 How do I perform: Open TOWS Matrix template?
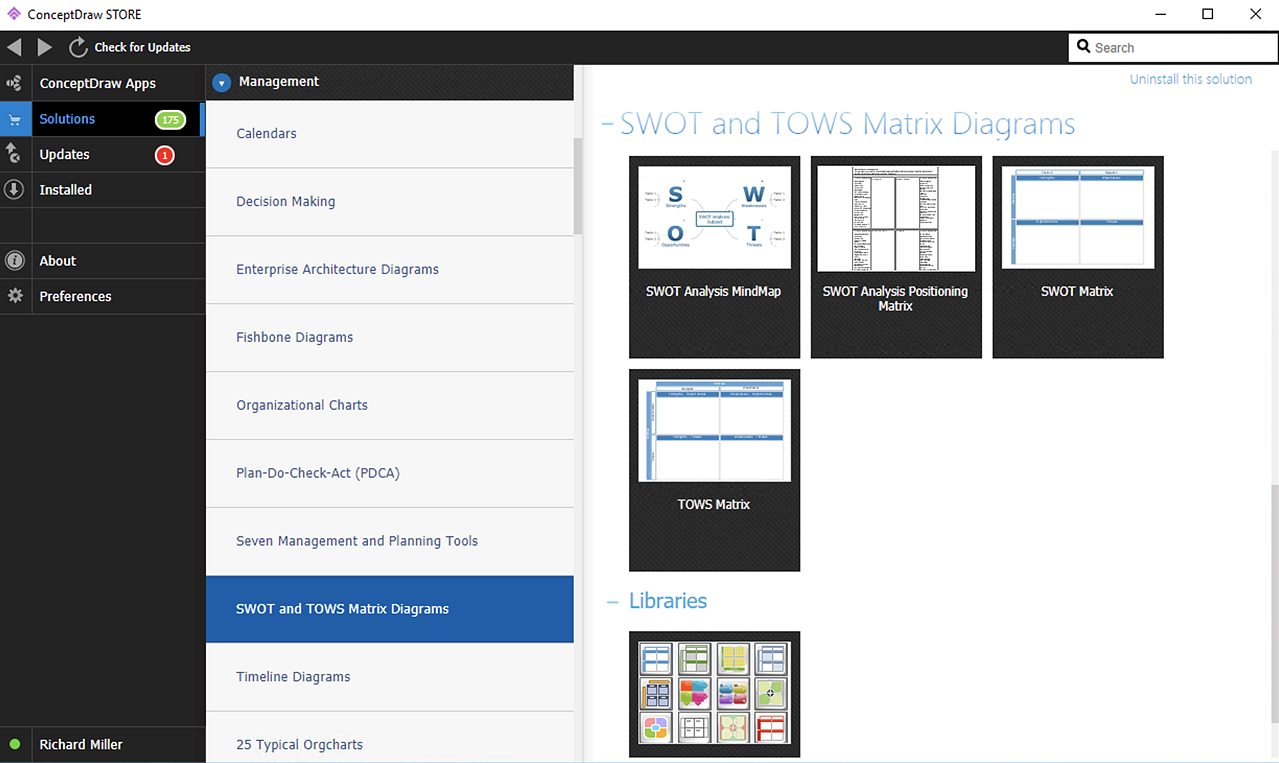[x=714, y=470]
